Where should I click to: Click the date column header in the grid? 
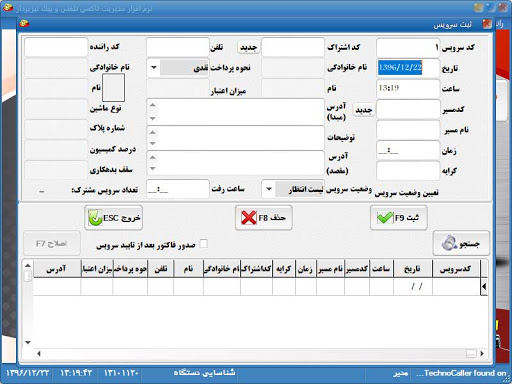[412, 269]
